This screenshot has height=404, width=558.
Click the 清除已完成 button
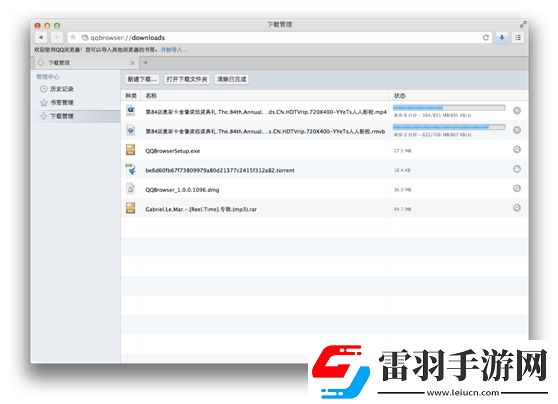(232, 79)
